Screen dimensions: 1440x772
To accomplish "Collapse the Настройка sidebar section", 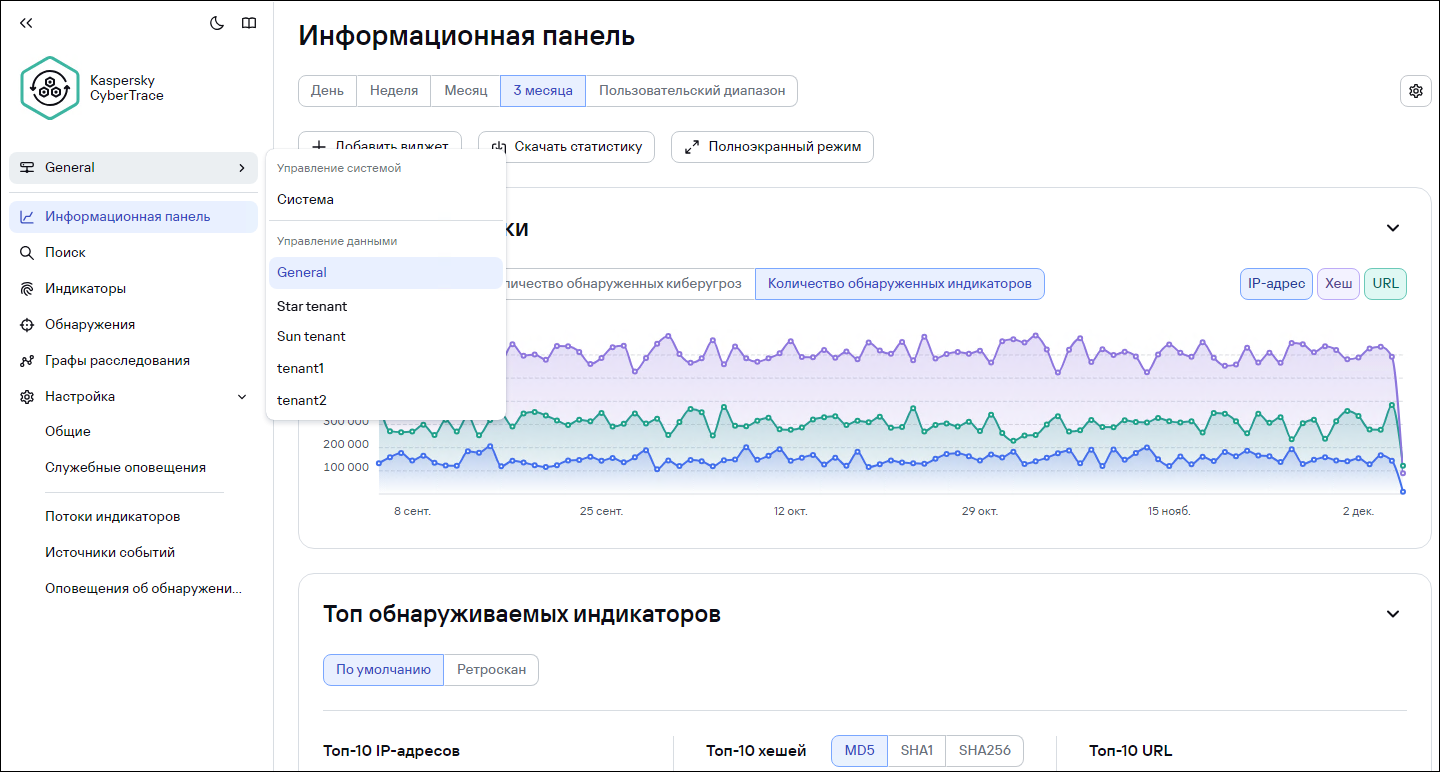I will 241,397.
